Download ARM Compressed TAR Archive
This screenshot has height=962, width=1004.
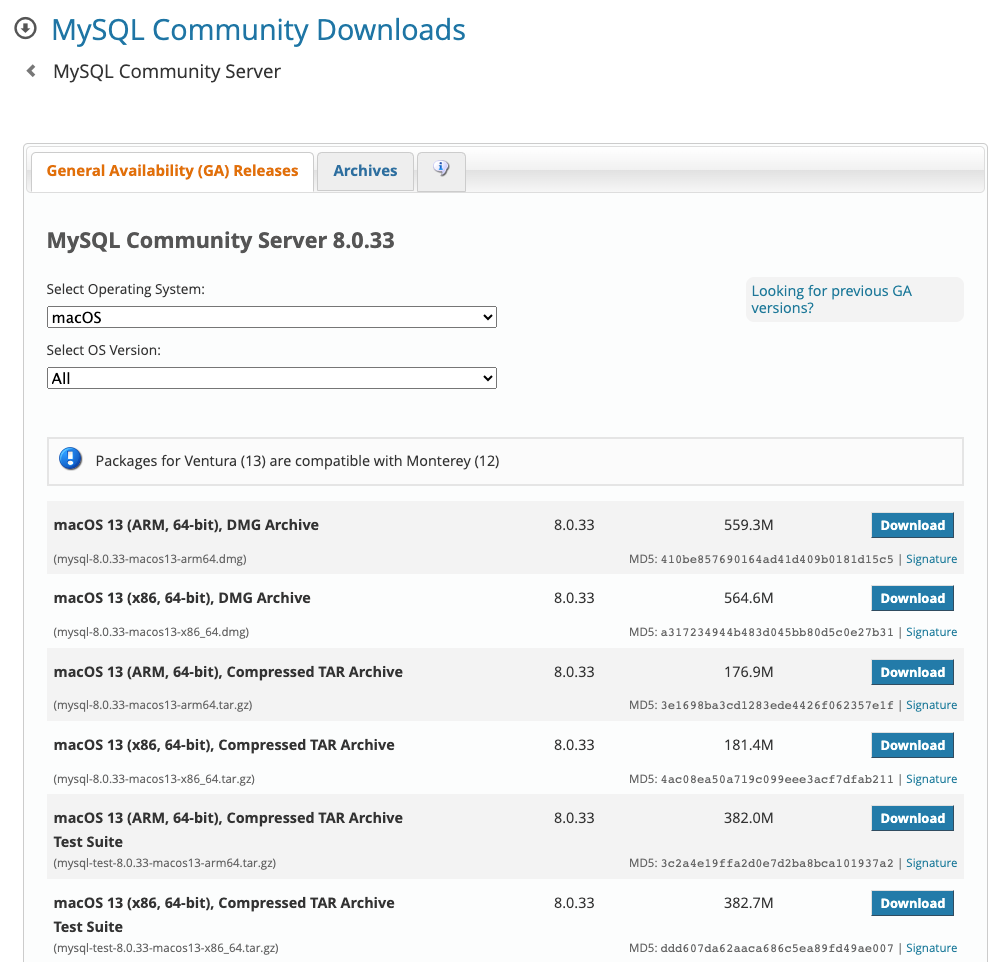pos(912,672)
